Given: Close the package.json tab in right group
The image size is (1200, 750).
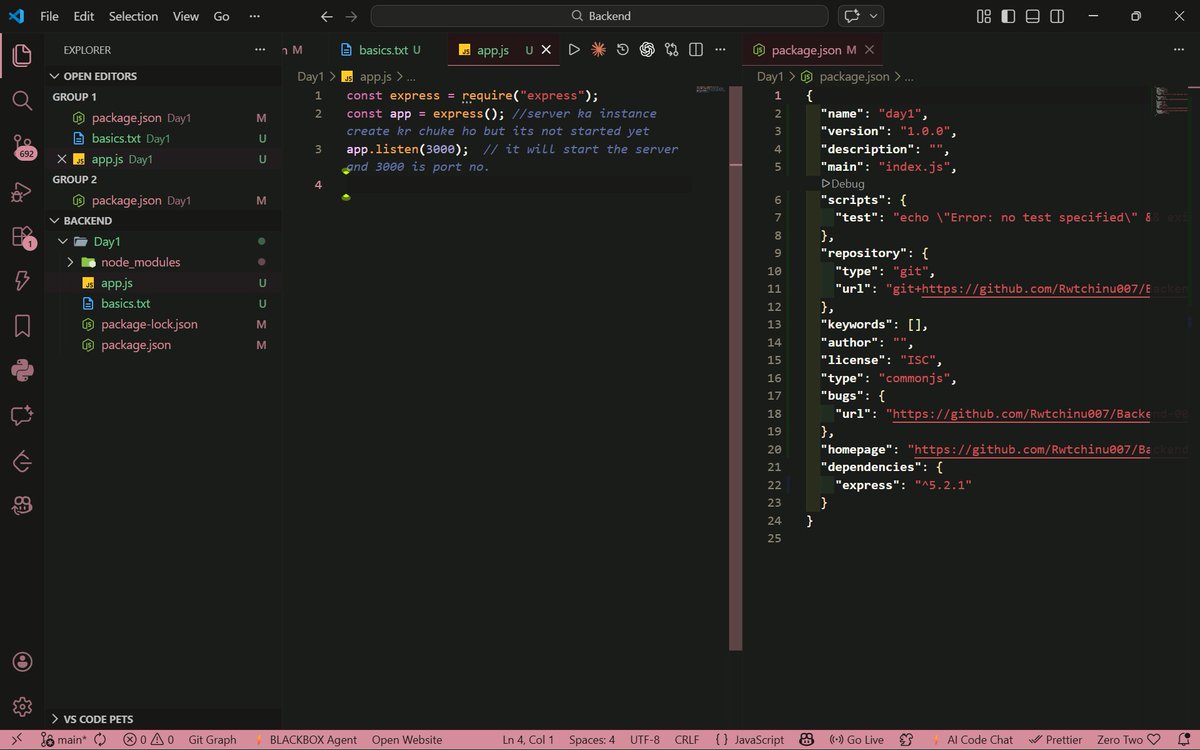Looking at the screenshot, I should [870, 50].
